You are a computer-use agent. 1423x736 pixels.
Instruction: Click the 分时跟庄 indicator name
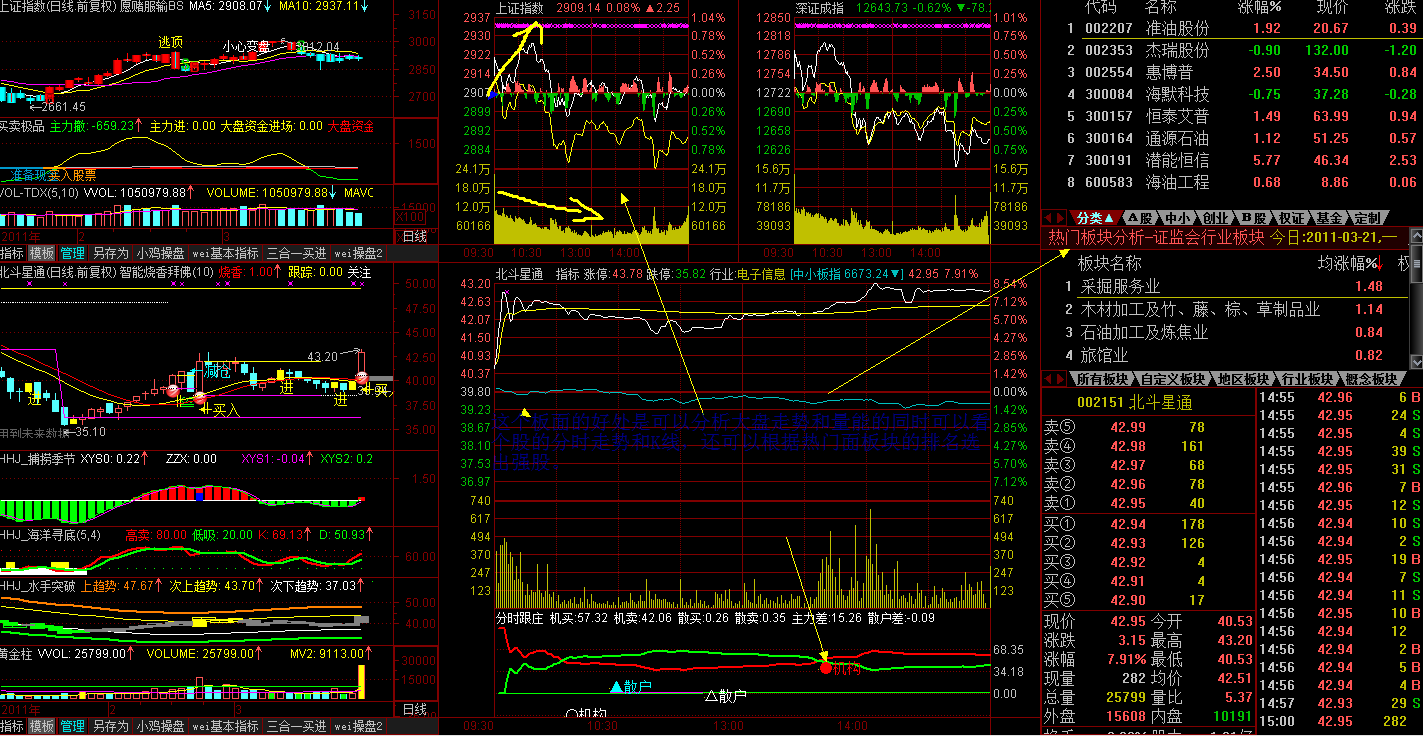(519, 618)
